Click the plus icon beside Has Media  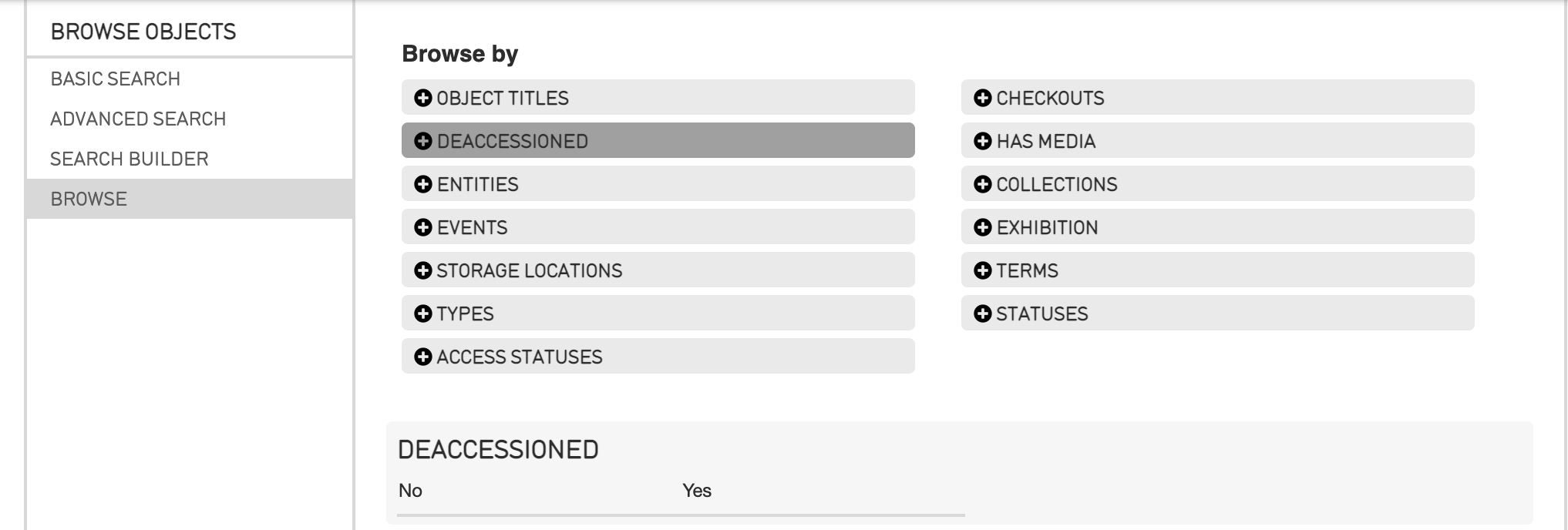click(x=982, y=141)
